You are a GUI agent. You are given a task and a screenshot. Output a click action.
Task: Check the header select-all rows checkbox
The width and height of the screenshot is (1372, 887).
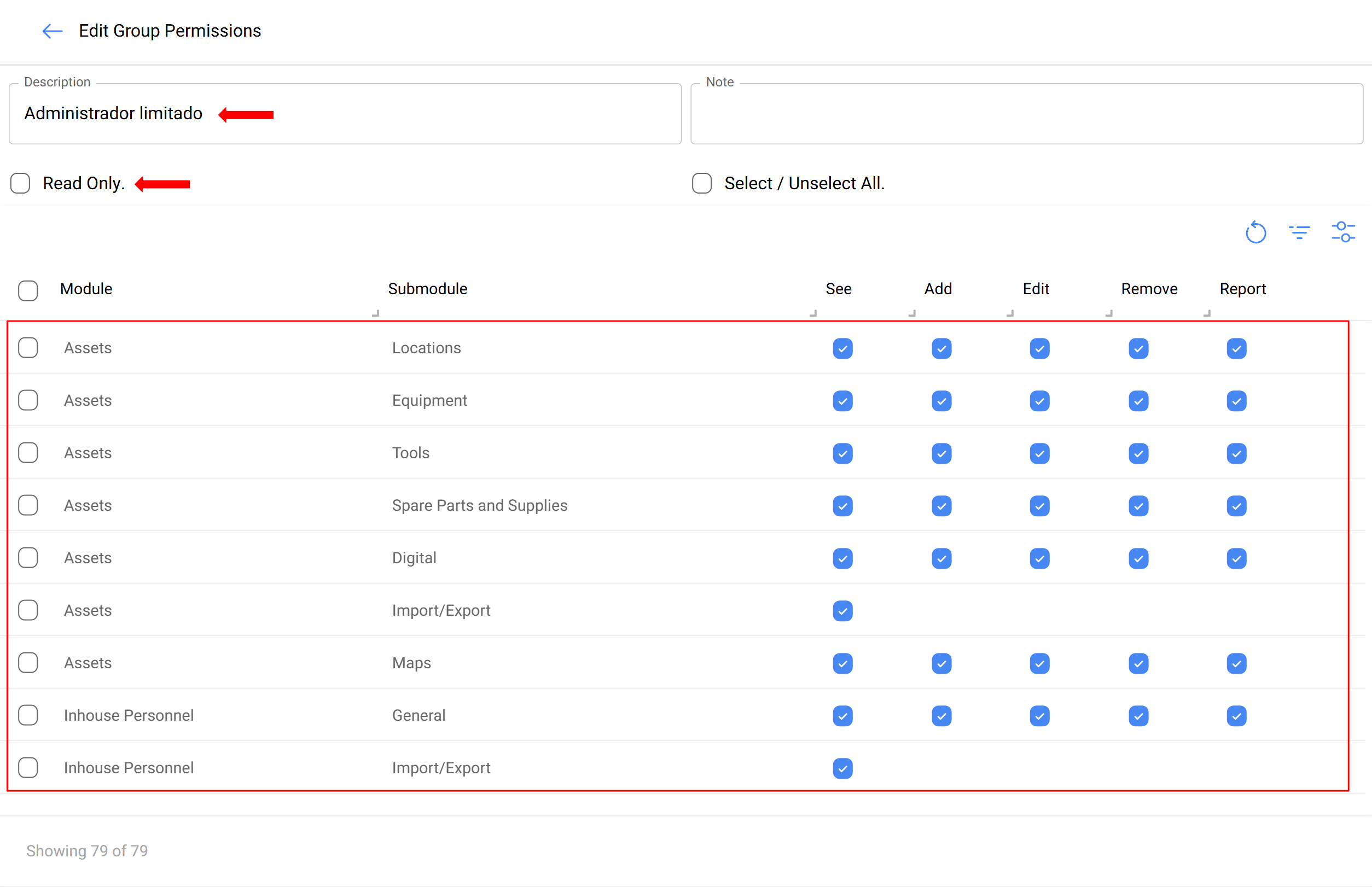28,291
